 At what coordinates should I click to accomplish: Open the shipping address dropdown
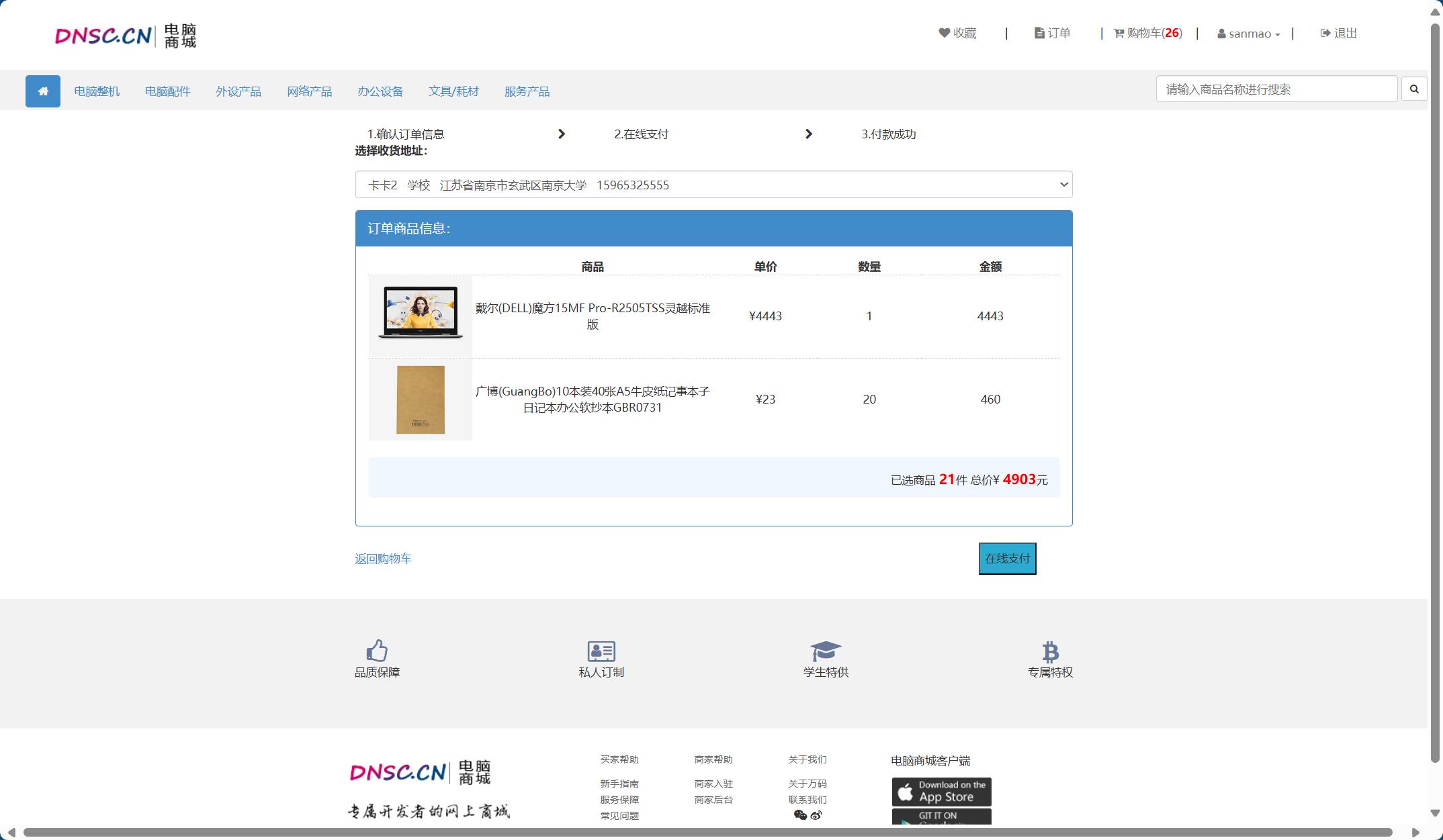click(x=713, y=185)
